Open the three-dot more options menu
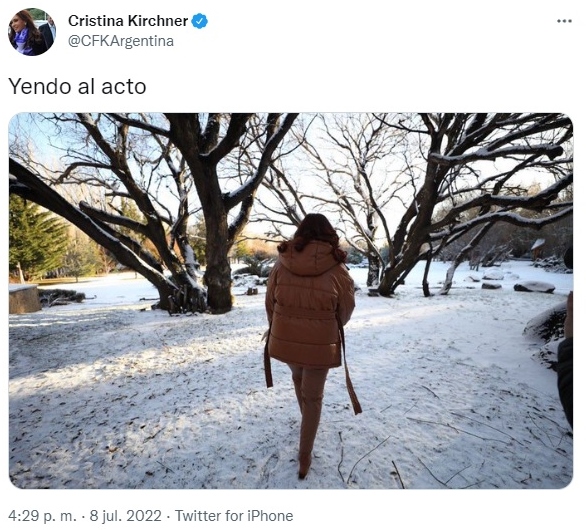 pyautogui.click(x=564, y=21)
